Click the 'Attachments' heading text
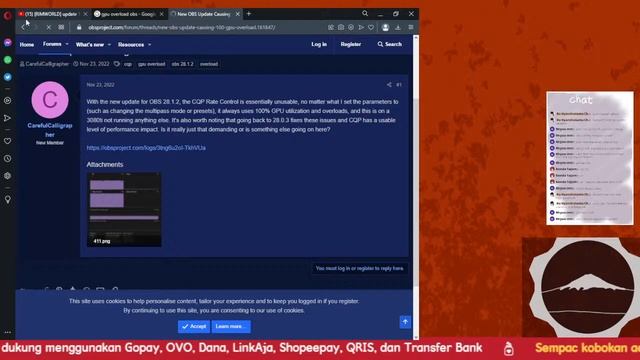Viewport: 640px width, 360px height. (x=104, y=164)
